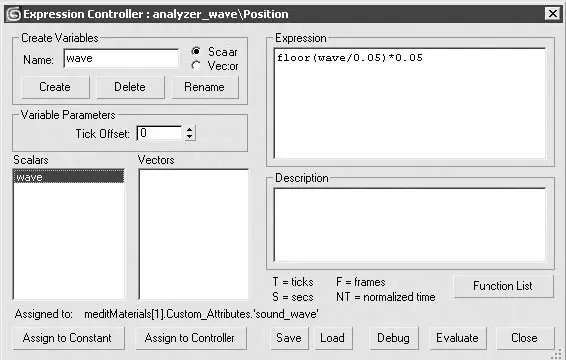Click the variable Name input field
This screenshot has width=566, height=360.
[121, 58]
